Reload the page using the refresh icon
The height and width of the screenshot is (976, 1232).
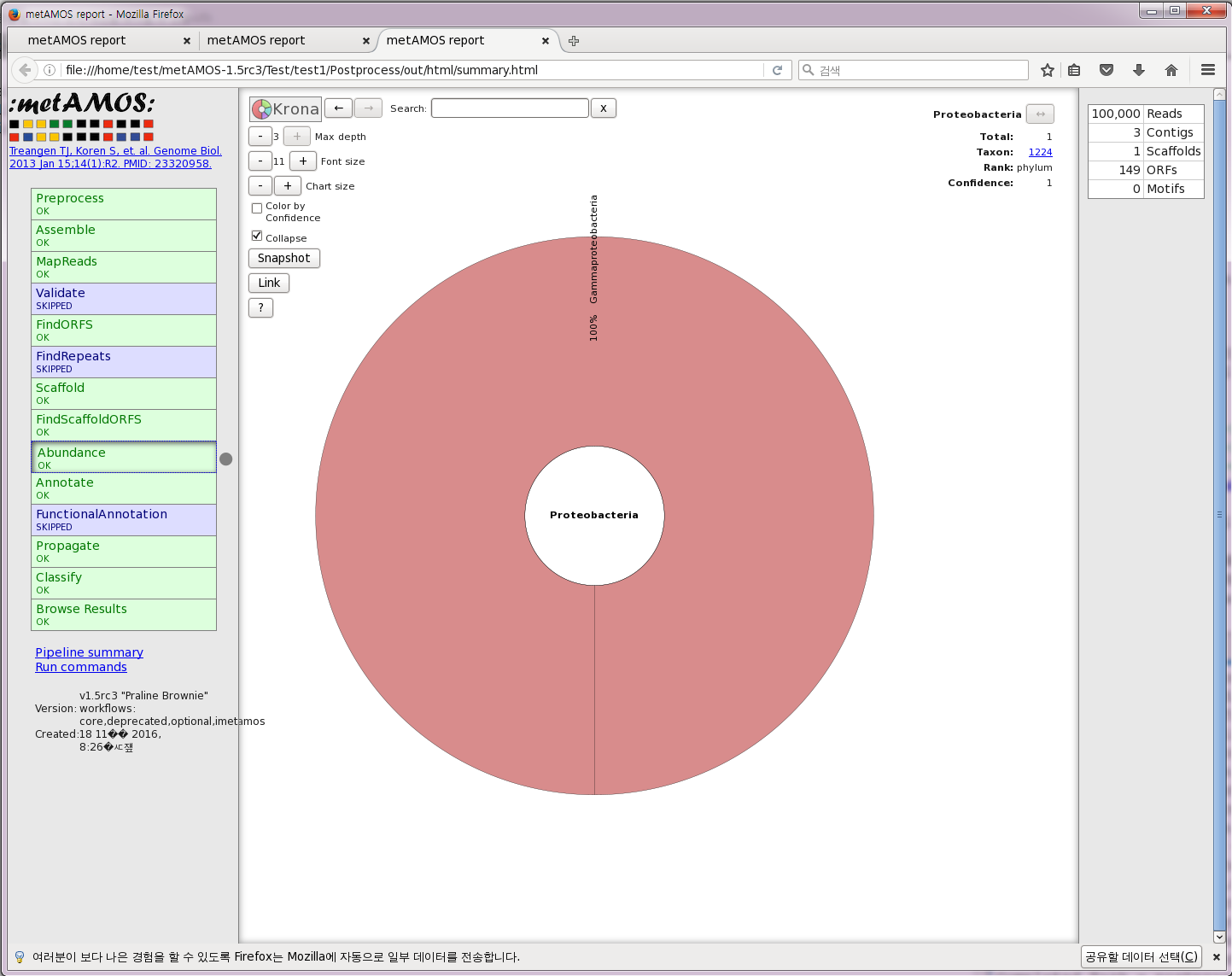(777, 70)
